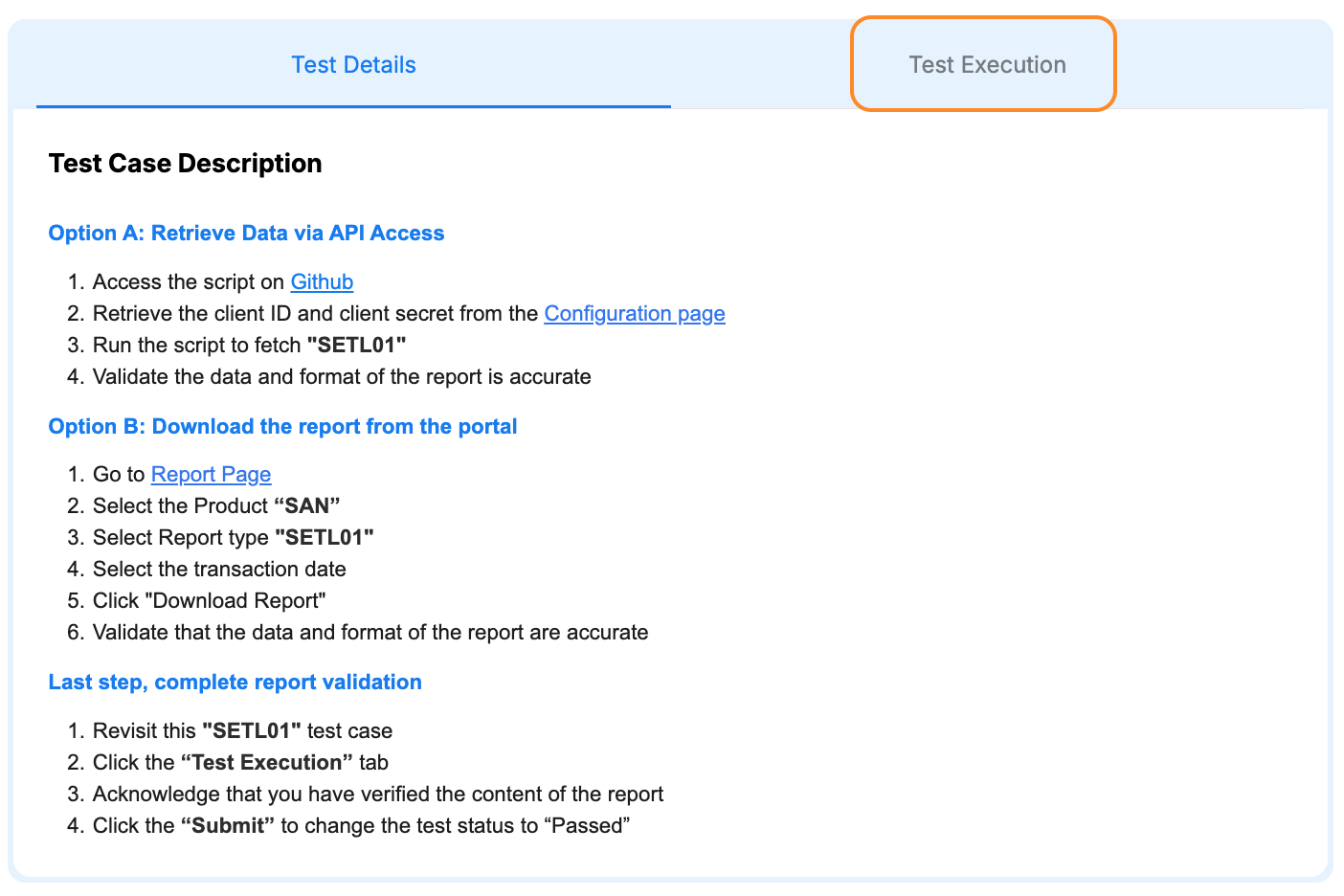Image resolution: width=1344 pixels, height=896 pixels.
Task: Click the Test Case Description heading
Action: 185,163
